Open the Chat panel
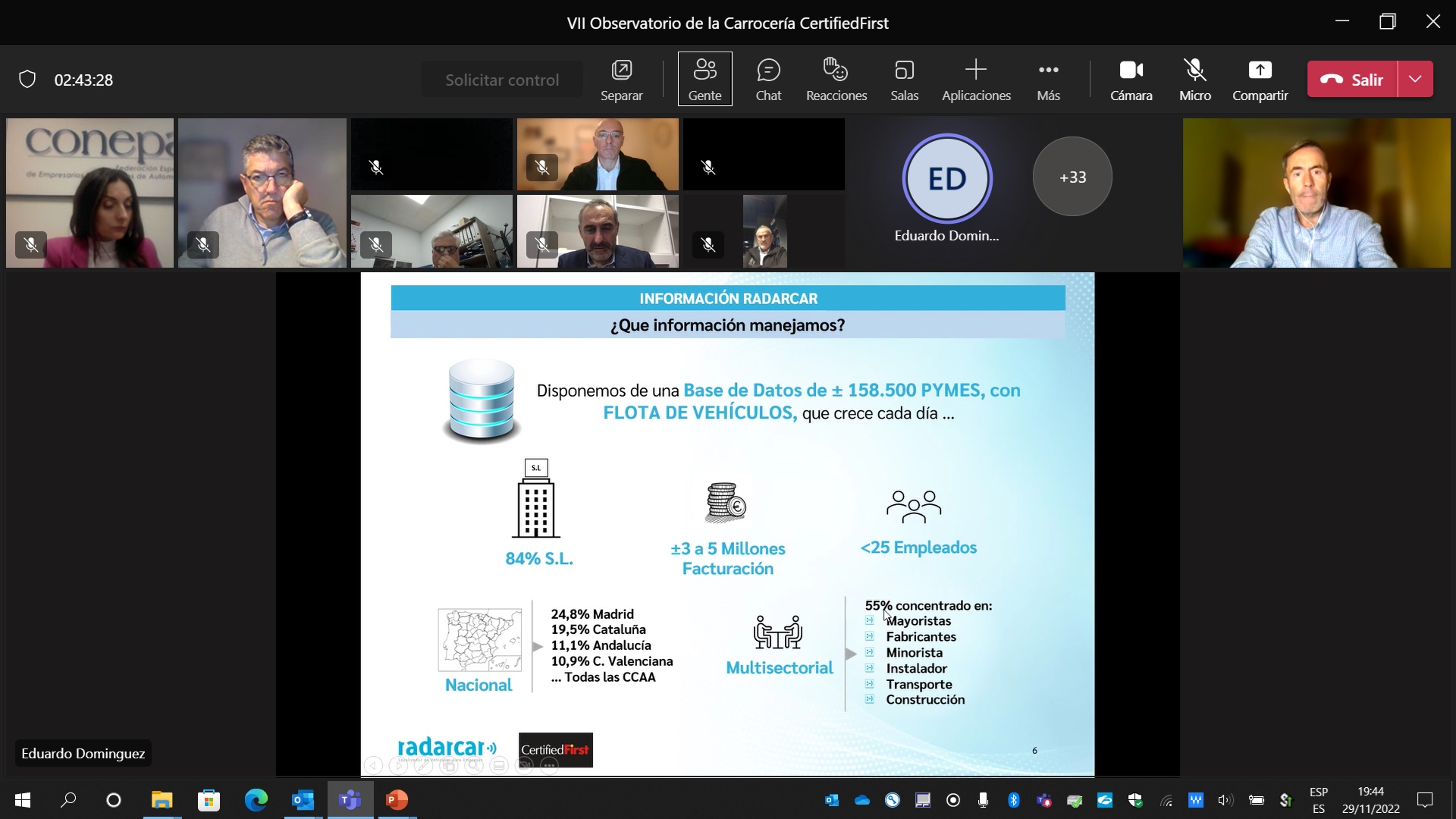The height and width of the screenshot is (819, 1456). (767, 80)
